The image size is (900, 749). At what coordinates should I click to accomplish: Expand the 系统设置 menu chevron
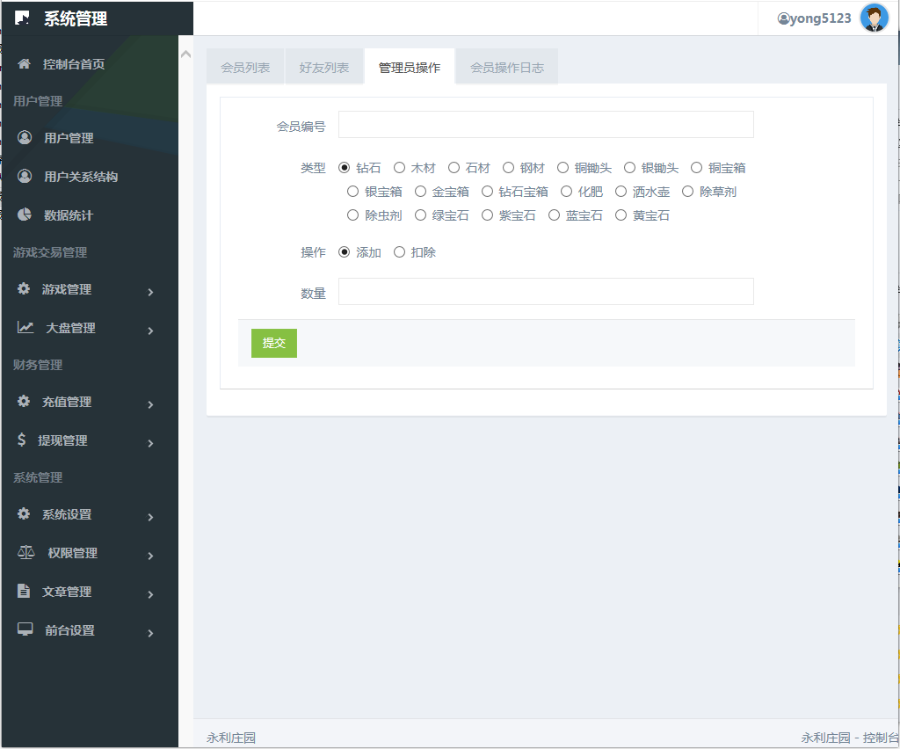(150, 517)
